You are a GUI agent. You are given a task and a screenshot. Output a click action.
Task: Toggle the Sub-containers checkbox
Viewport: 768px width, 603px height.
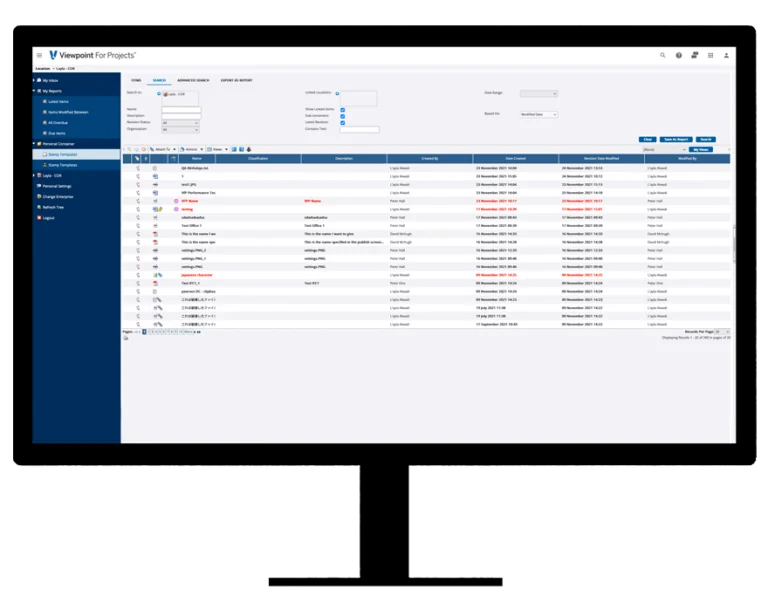[342, 116]
